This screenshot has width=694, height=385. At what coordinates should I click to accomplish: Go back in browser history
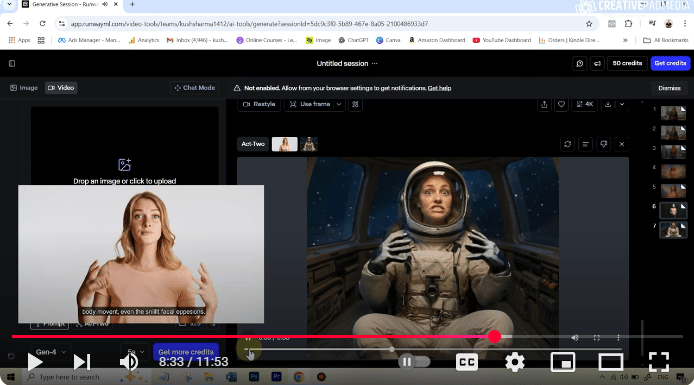point(10,23)
